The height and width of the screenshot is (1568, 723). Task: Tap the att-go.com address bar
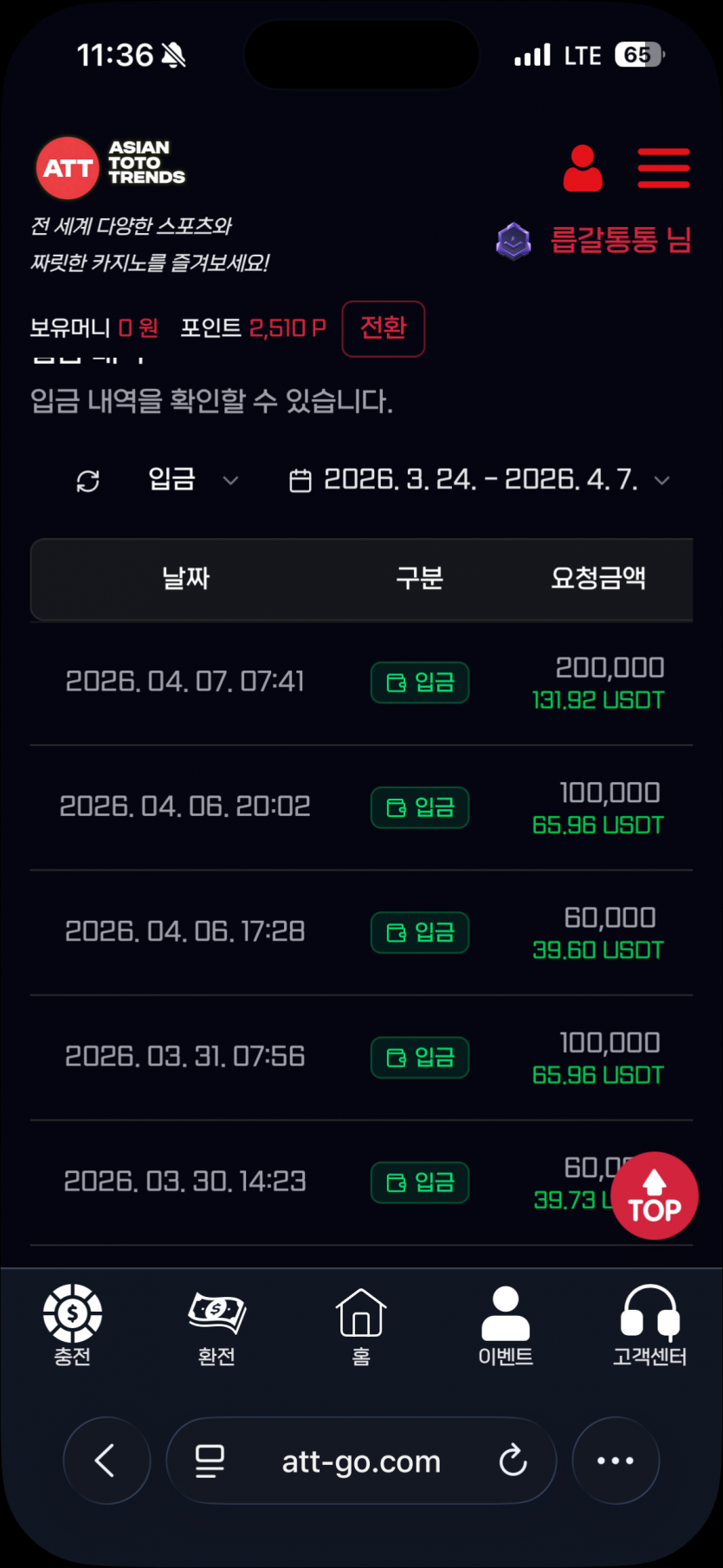[361, 1461]
